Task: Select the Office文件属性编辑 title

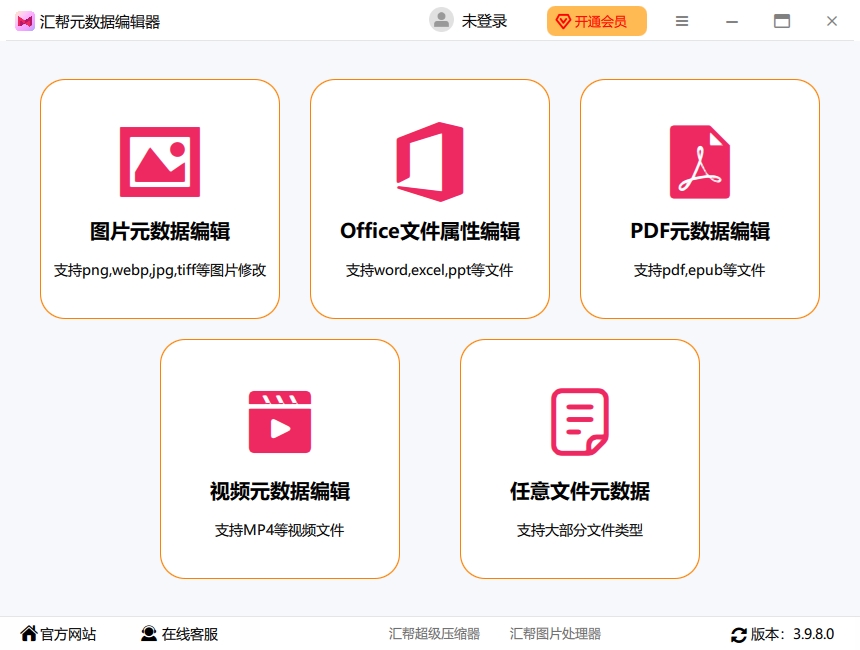Action: (x=430, y=231)
